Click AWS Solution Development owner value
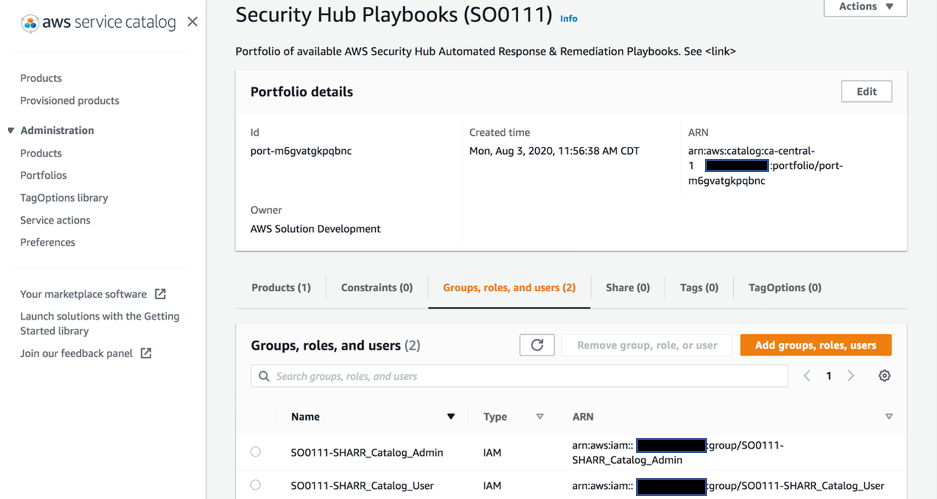This screenshot has height=499, width=937. click(x=315, y=229)
